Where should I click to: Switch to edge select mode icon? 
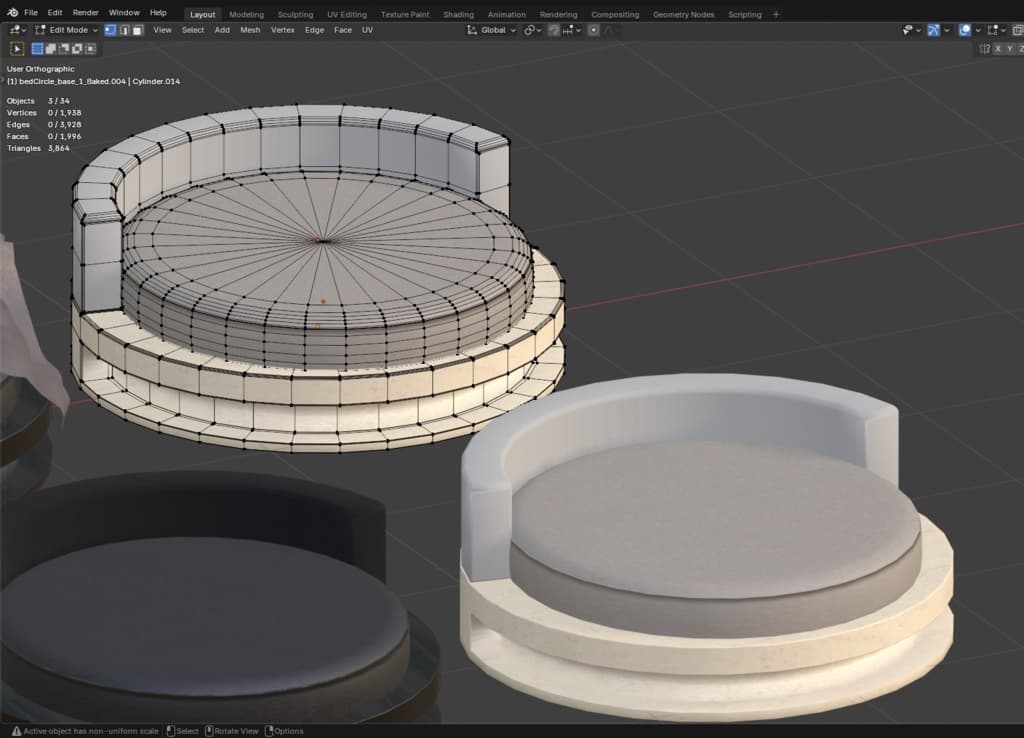124,30
